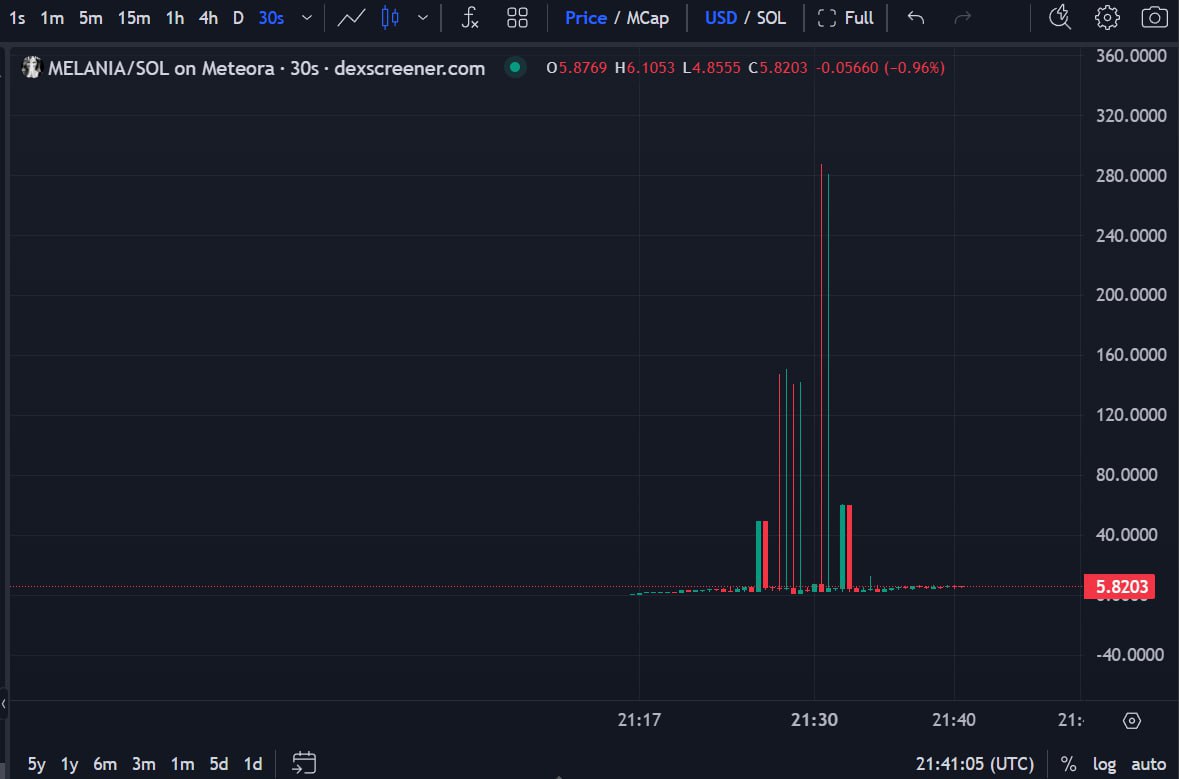Viewport: 1179px width, 779px height.
Task: Open the 21:41:05 (UTC) timezone menu
Action: tap(974, 764)
